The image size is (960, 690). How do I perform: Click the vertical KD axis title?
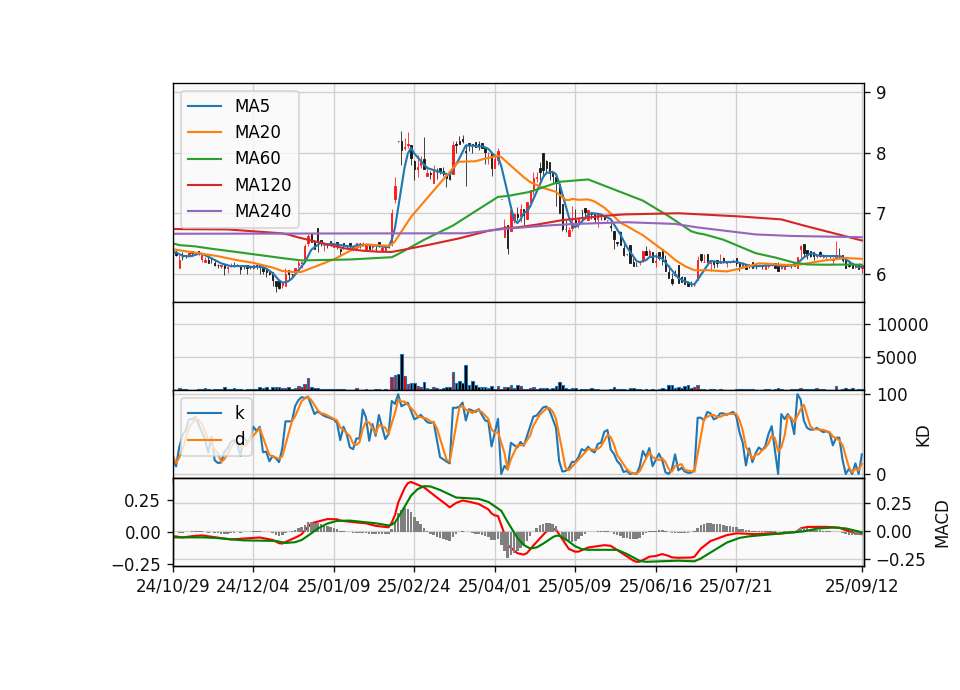pos(923,437)
